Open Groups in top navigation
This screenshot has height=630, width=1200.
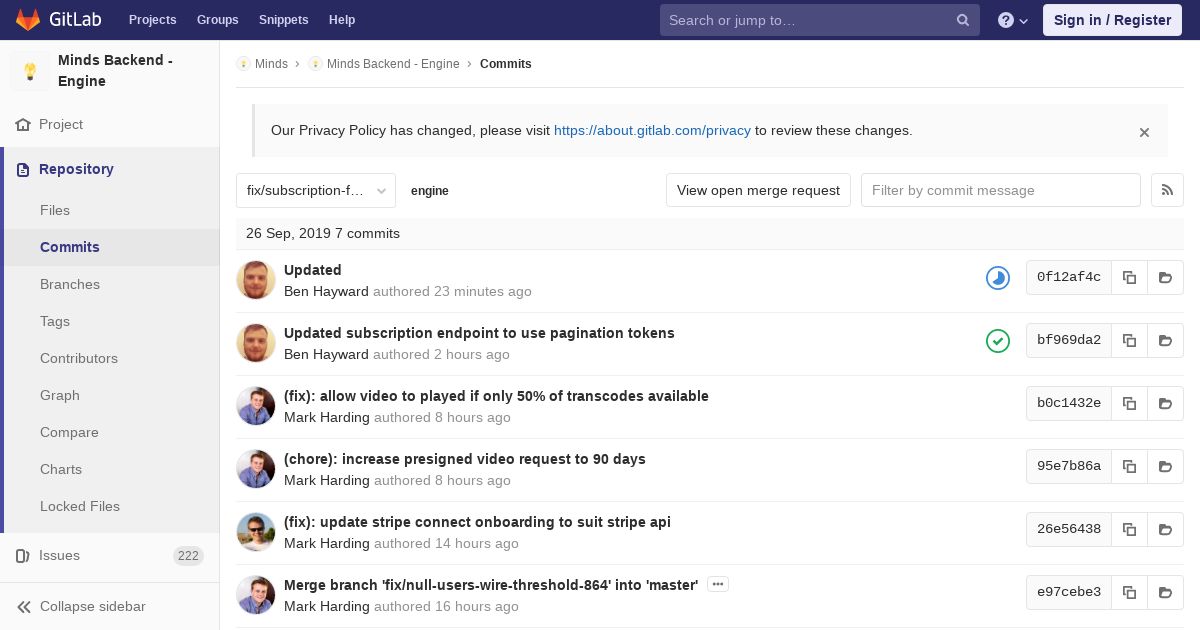click(217, 20)
